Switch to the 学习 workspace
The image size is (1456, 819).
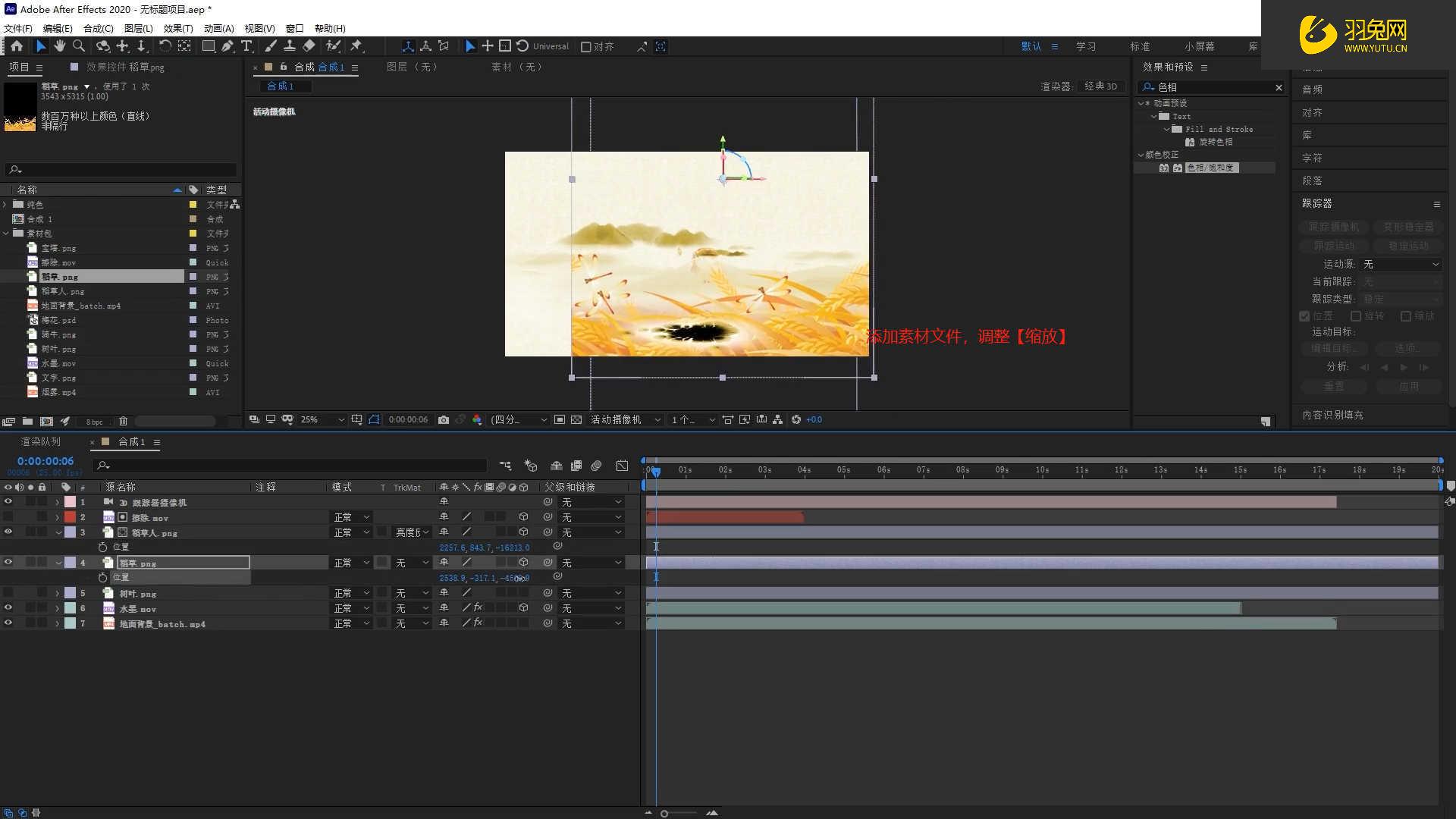[x=1086, y=46]
